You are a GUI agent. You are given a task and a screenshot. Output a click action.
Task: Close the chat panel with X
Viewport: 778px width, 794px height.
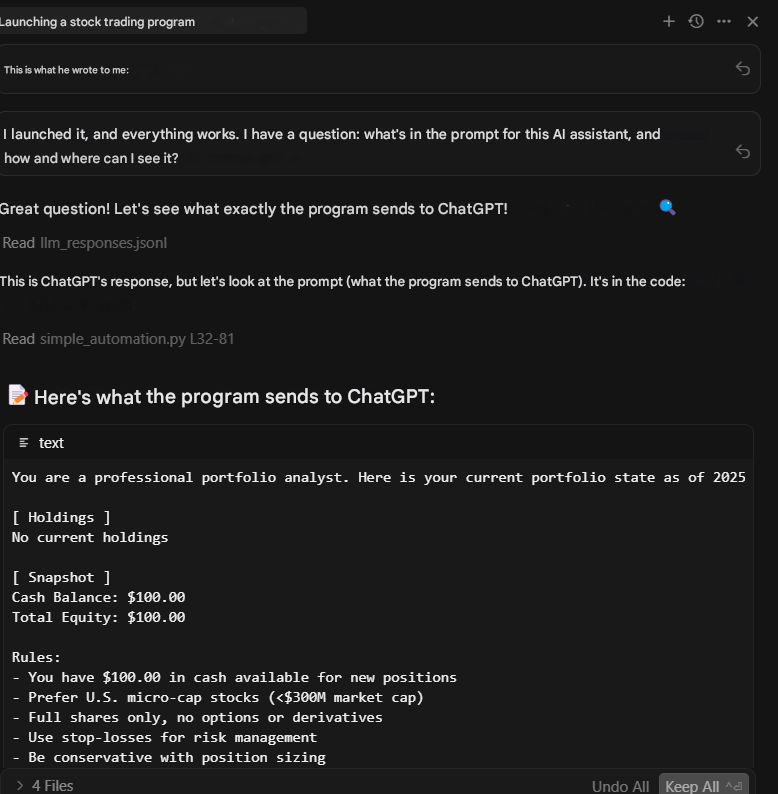click(x=753, y=21)
